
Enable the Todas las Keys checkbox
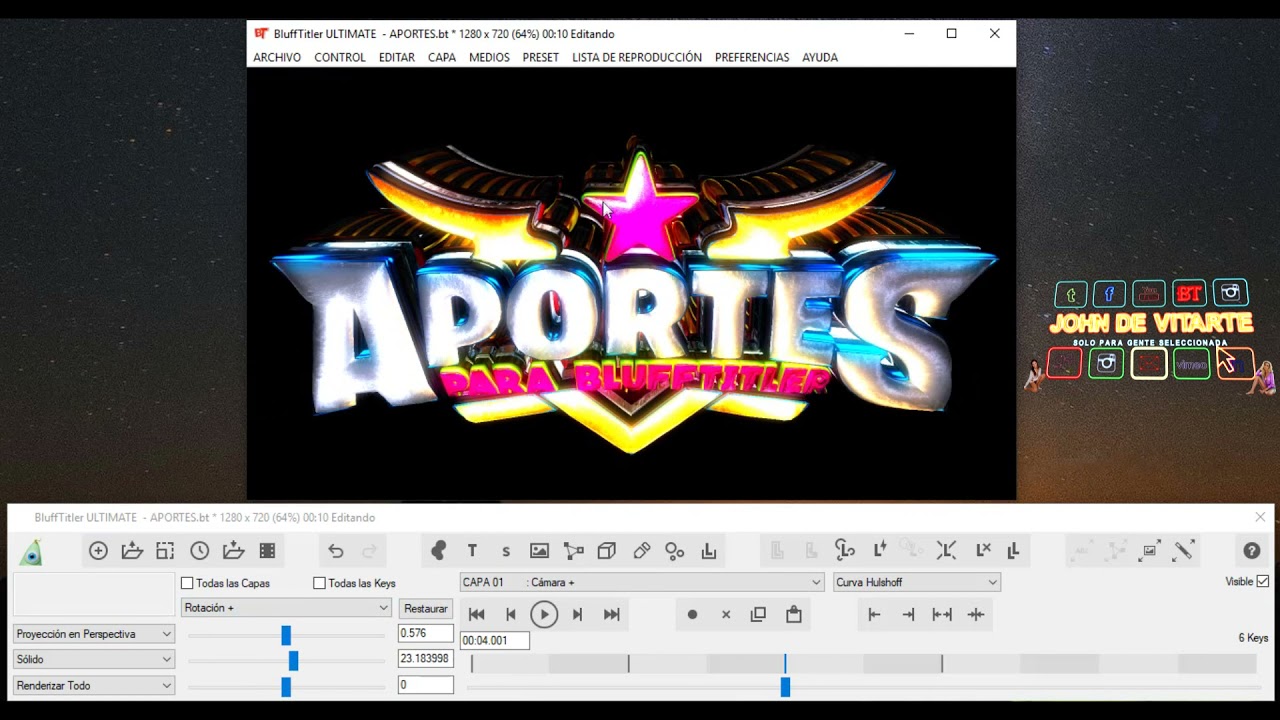[320, 583]
